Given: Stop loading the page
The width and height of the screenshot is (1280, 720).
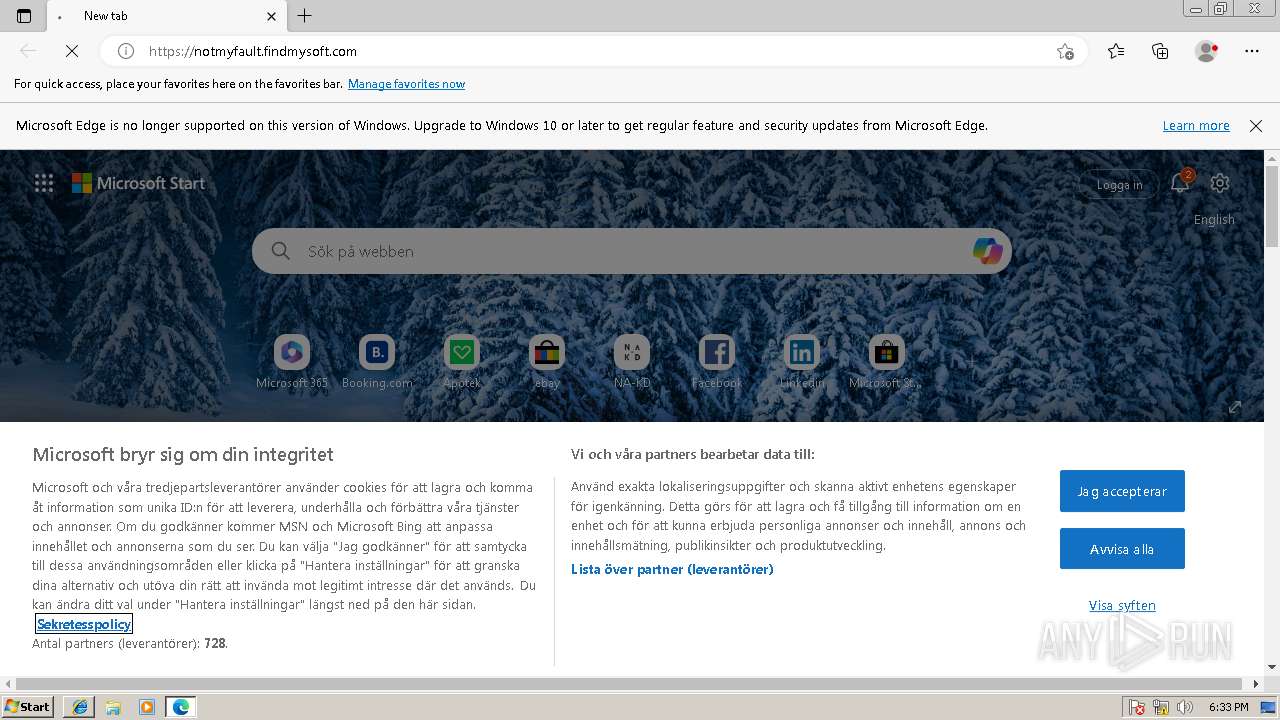Looking at the screenshot, I should pyautogui.click(x=72, y=51).
